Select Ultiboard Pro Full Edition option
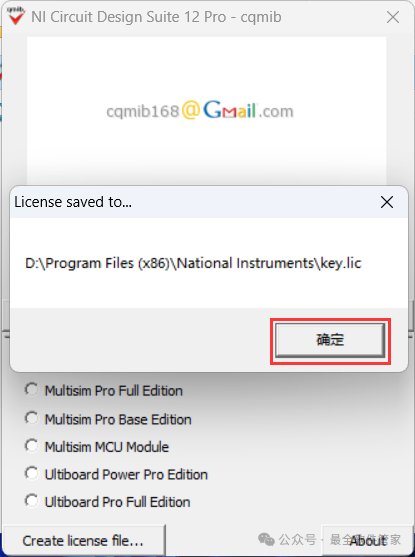The image size is (415, 557). [x=107, y=502]
